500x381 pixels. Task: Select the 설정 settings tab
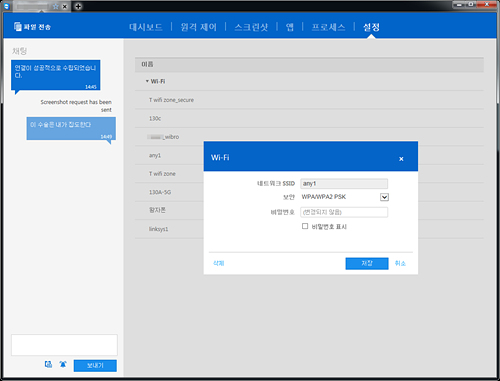pyautogui.click(x=371, y=27)
